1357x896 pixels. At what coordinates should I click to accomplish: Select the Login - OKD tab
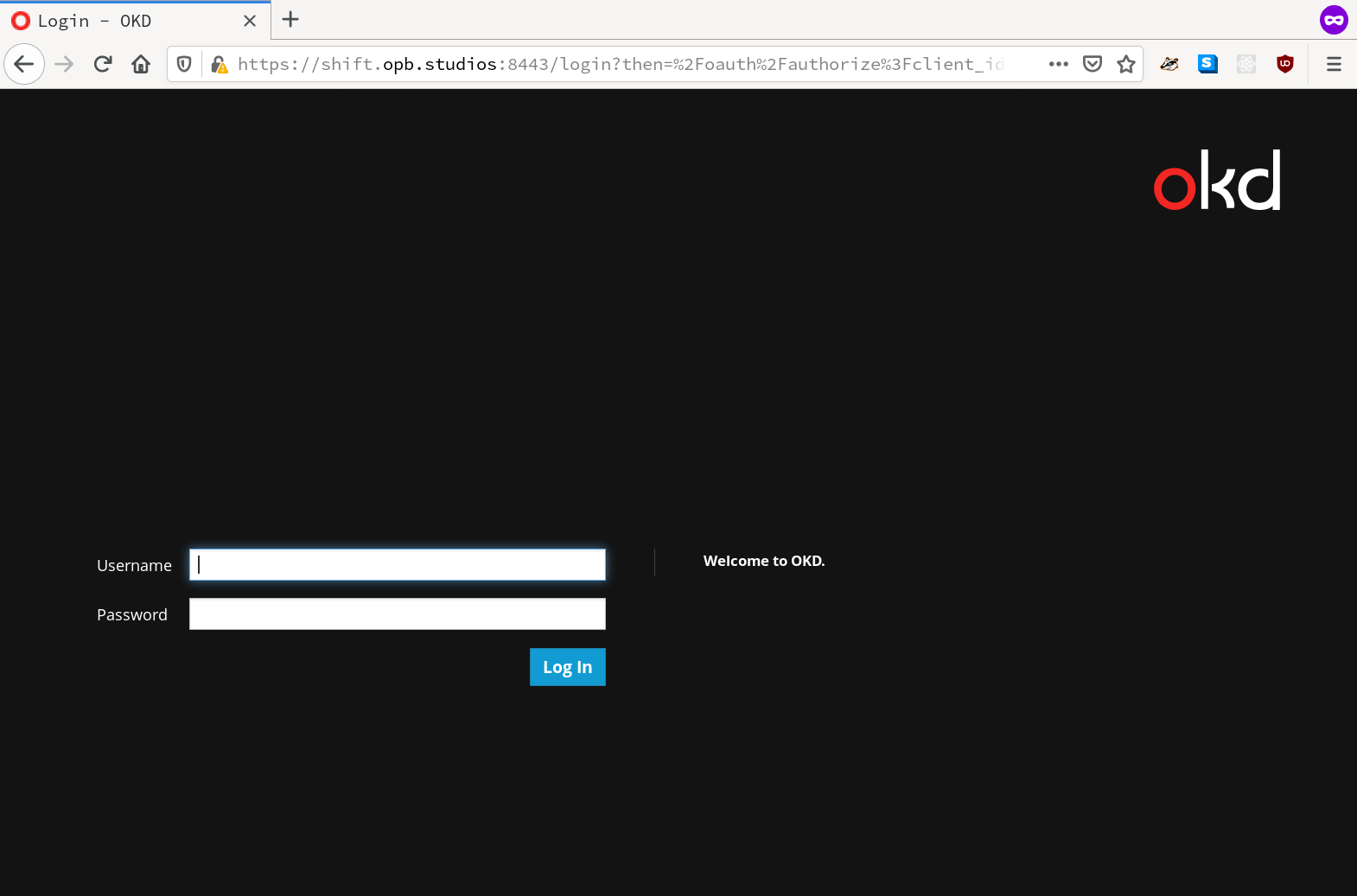(135, 21)
